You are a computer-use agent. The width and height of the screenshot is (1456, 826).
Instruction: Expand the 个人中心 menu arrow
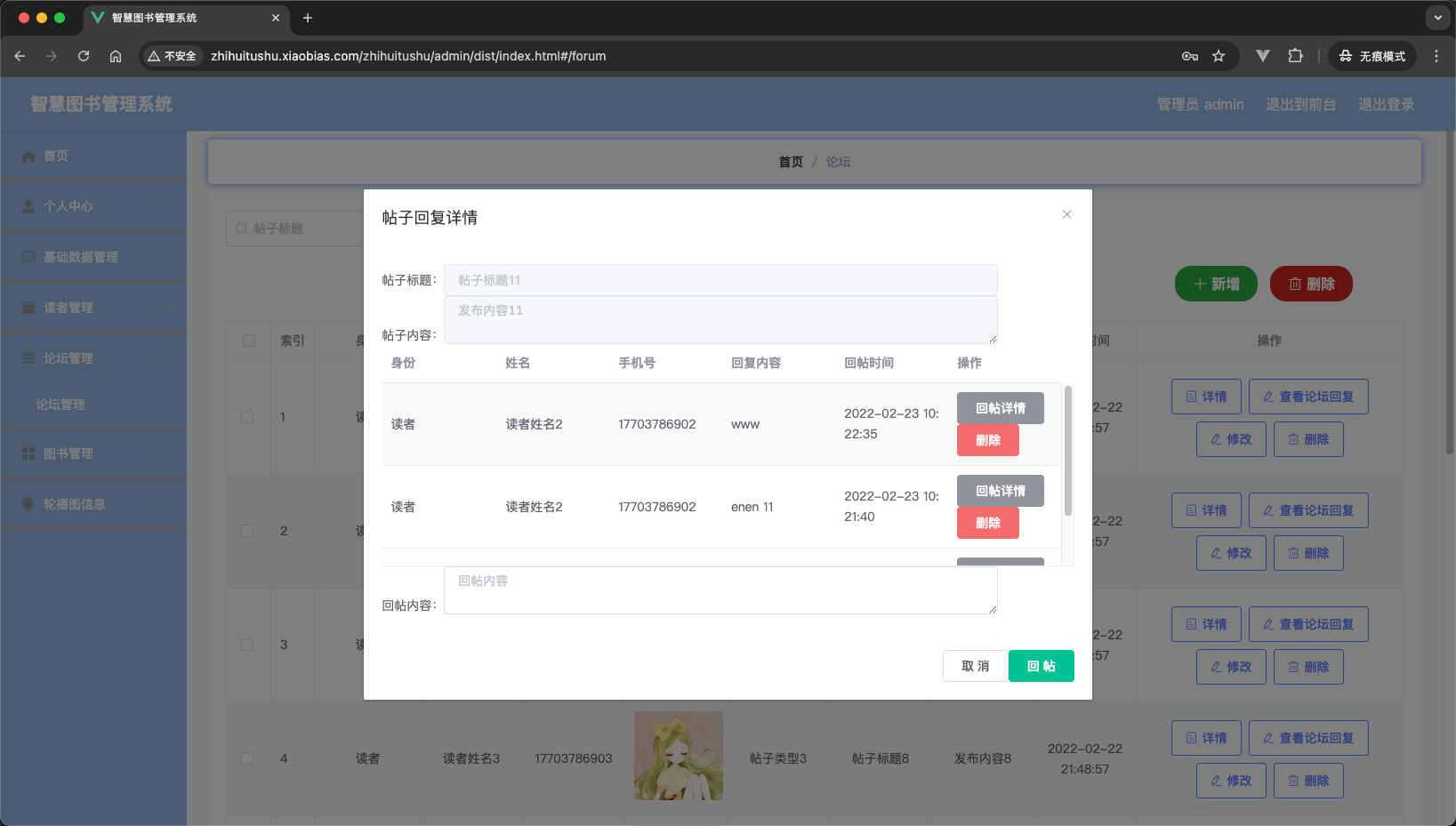pyautogui.click(x=164, y=206)
